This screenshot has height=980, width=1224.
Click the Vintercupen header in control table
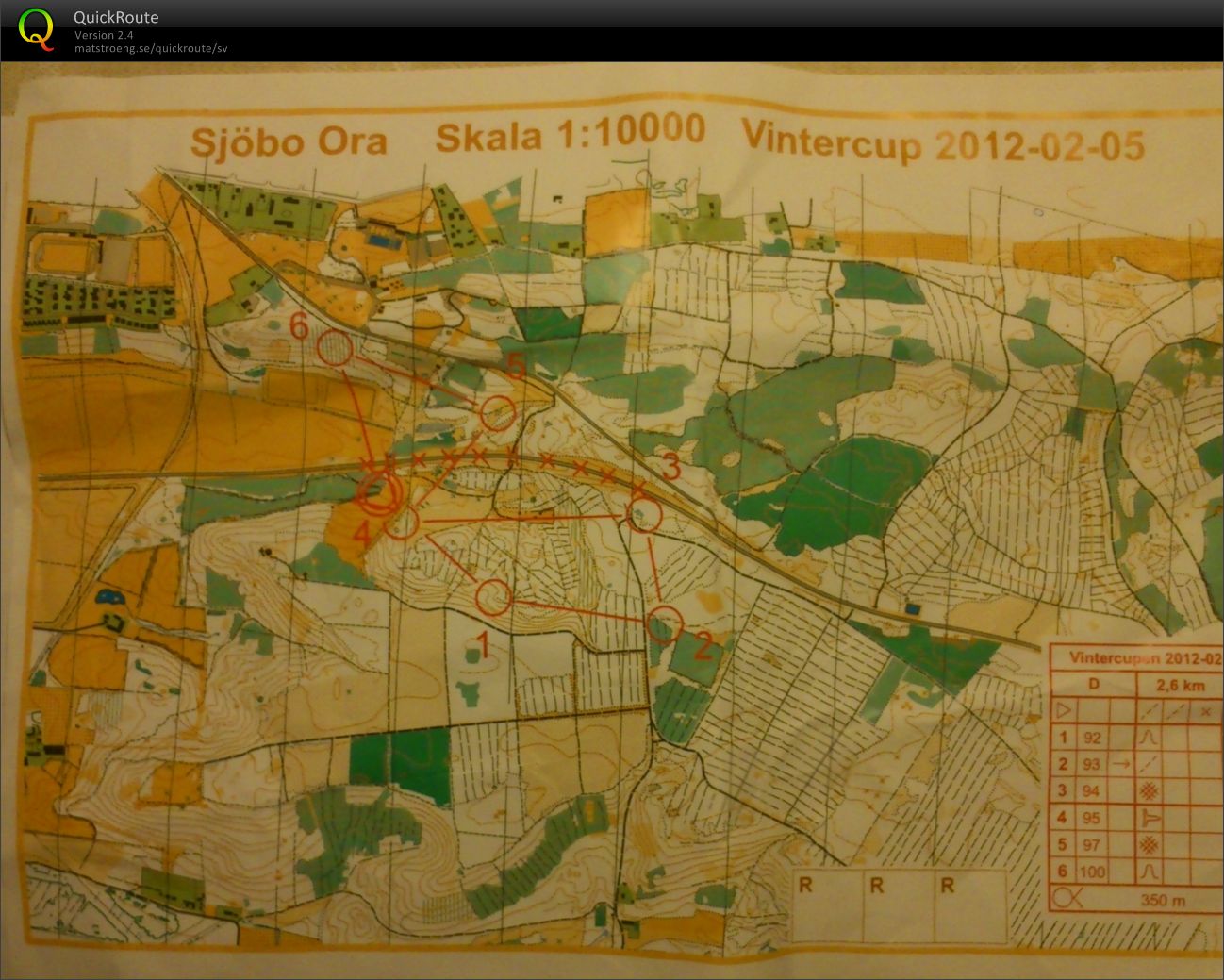(1144, 658)
